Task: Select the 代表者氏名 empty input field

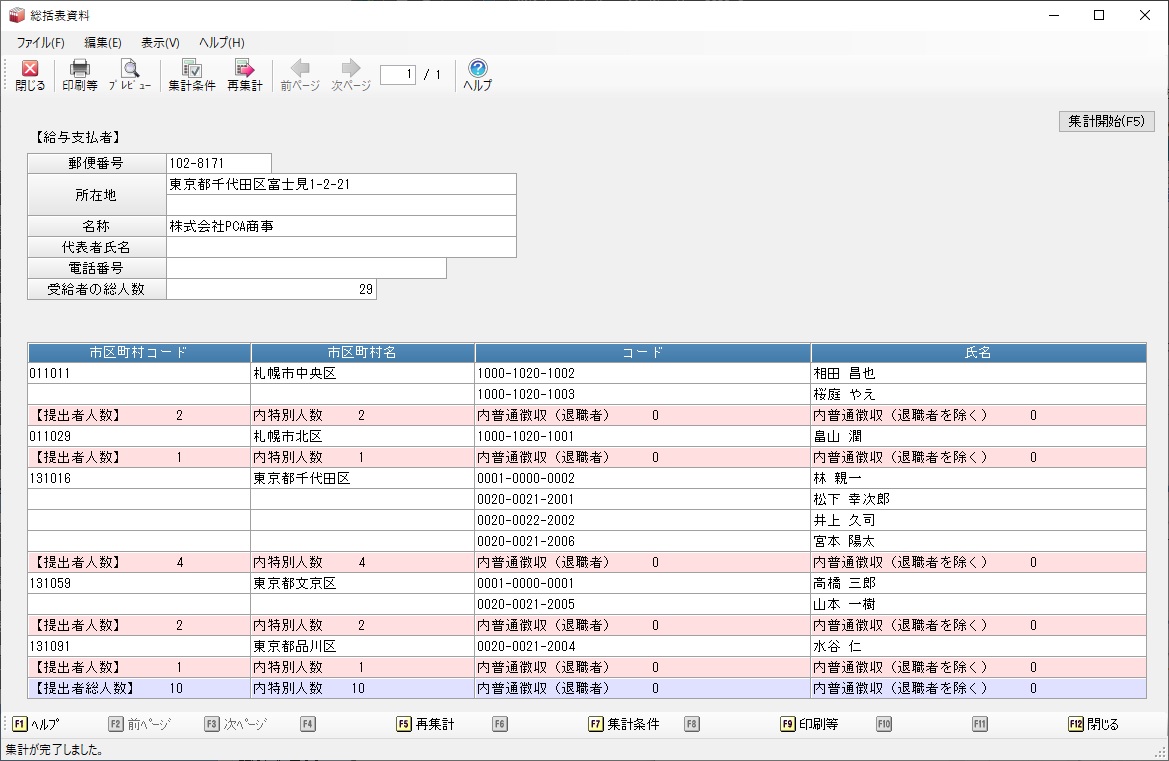Action: [341, 247]
